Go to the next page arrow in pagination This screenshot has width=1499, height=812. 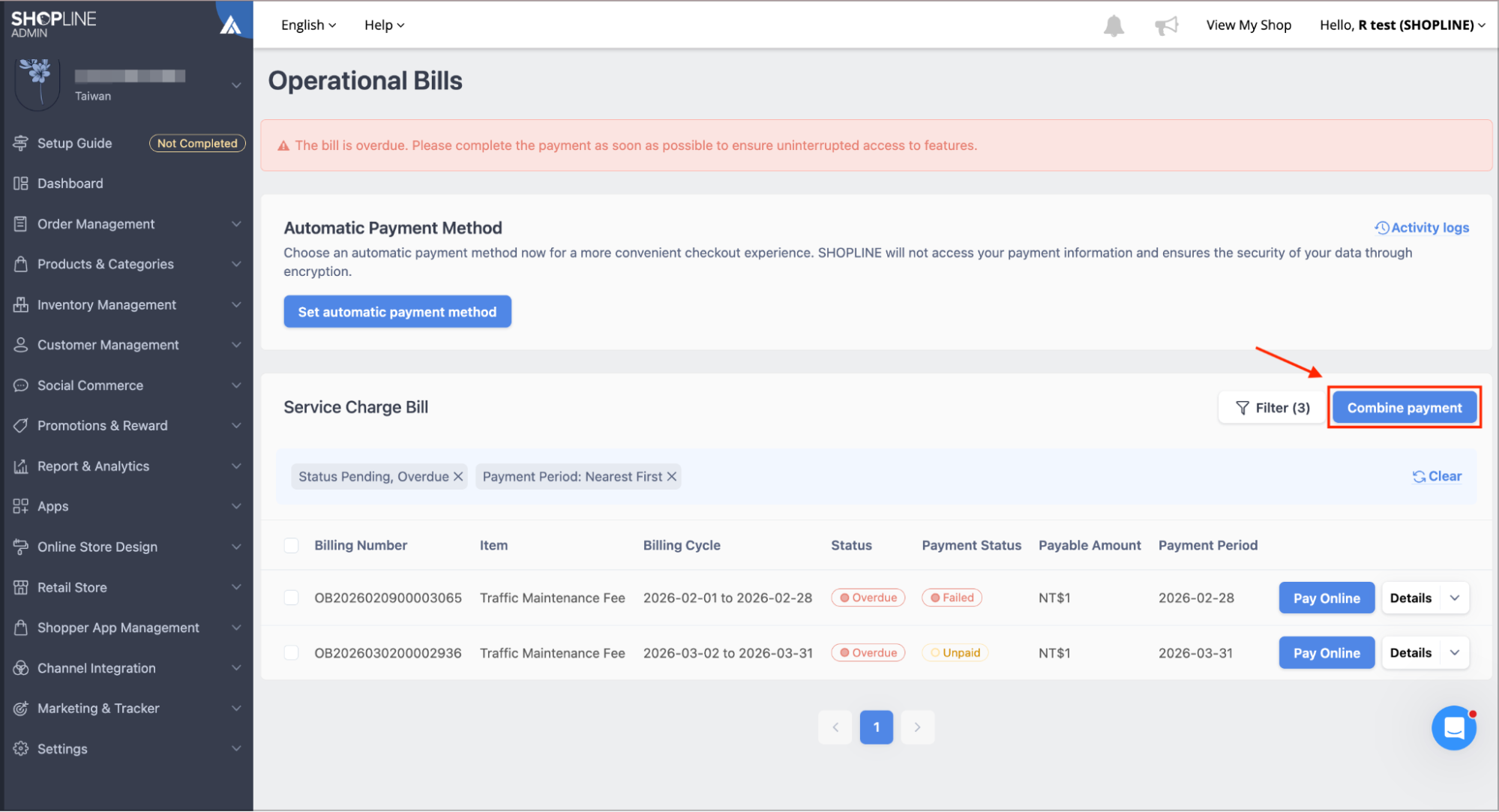pyautogui.click(x=917, y=727)
